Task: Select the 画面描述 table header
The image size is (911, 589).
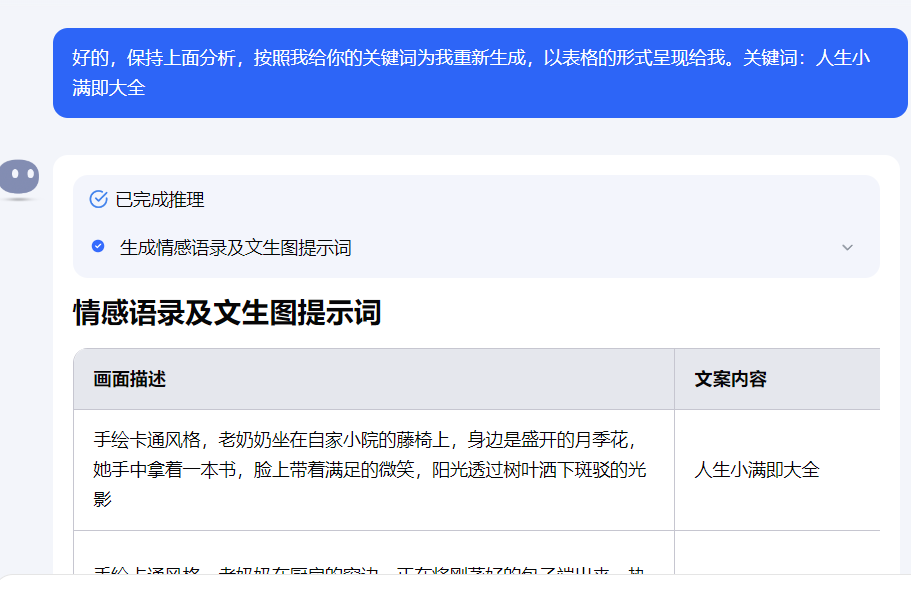Action: pos(122,378)
